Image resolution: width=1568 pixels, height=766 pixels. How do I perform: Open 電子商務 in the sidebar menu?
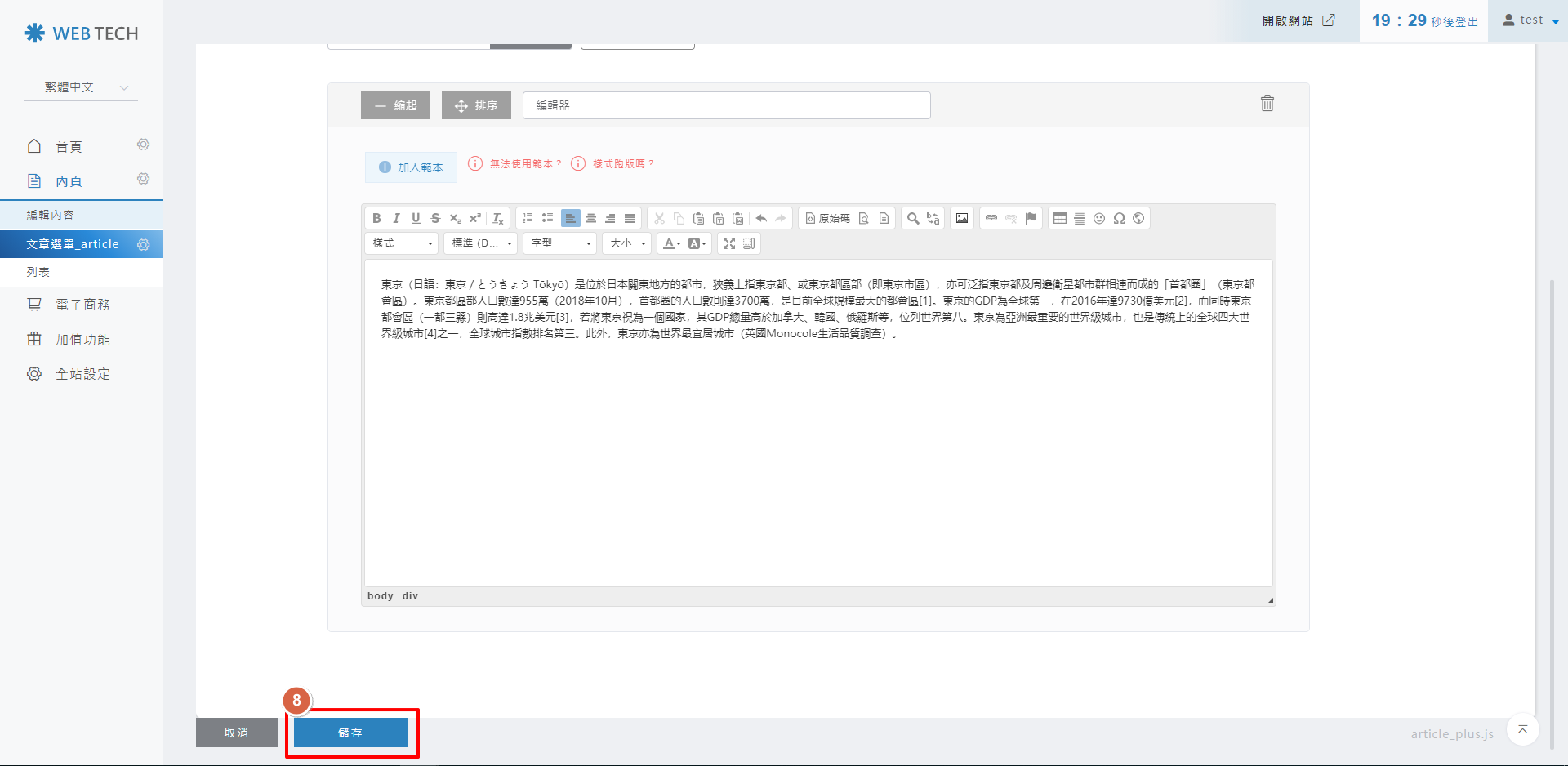pyautogui.click(x=82, y=305)
